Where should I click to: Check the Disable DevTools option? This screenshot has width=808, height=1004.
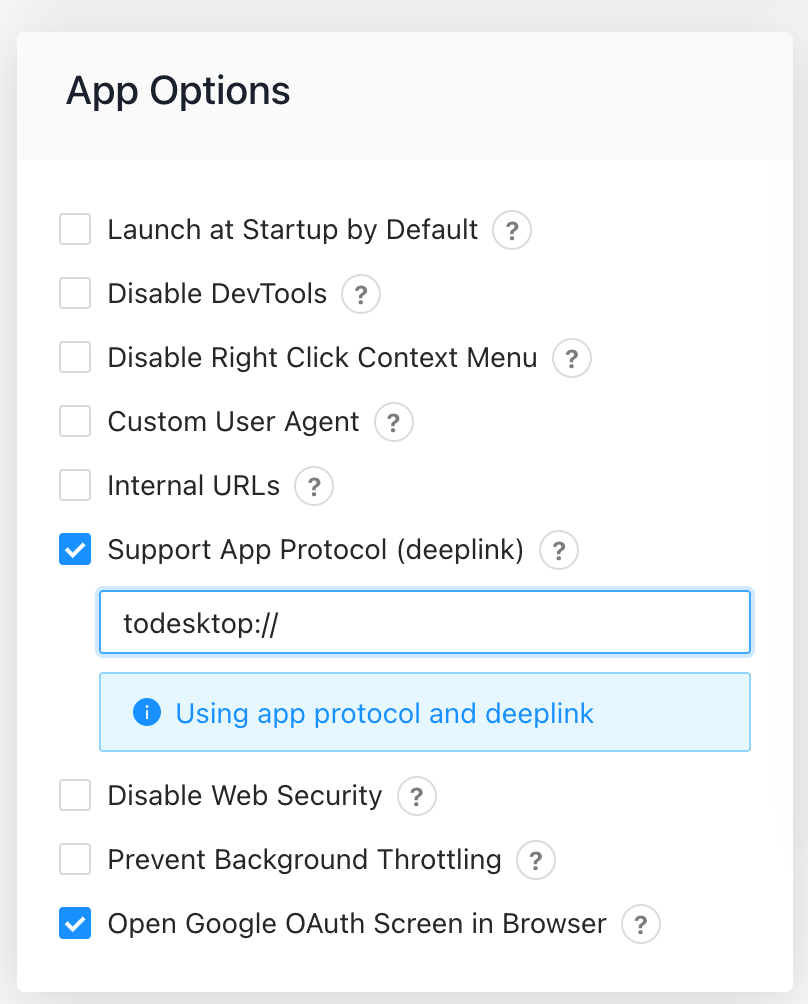[x=75, y=293]
